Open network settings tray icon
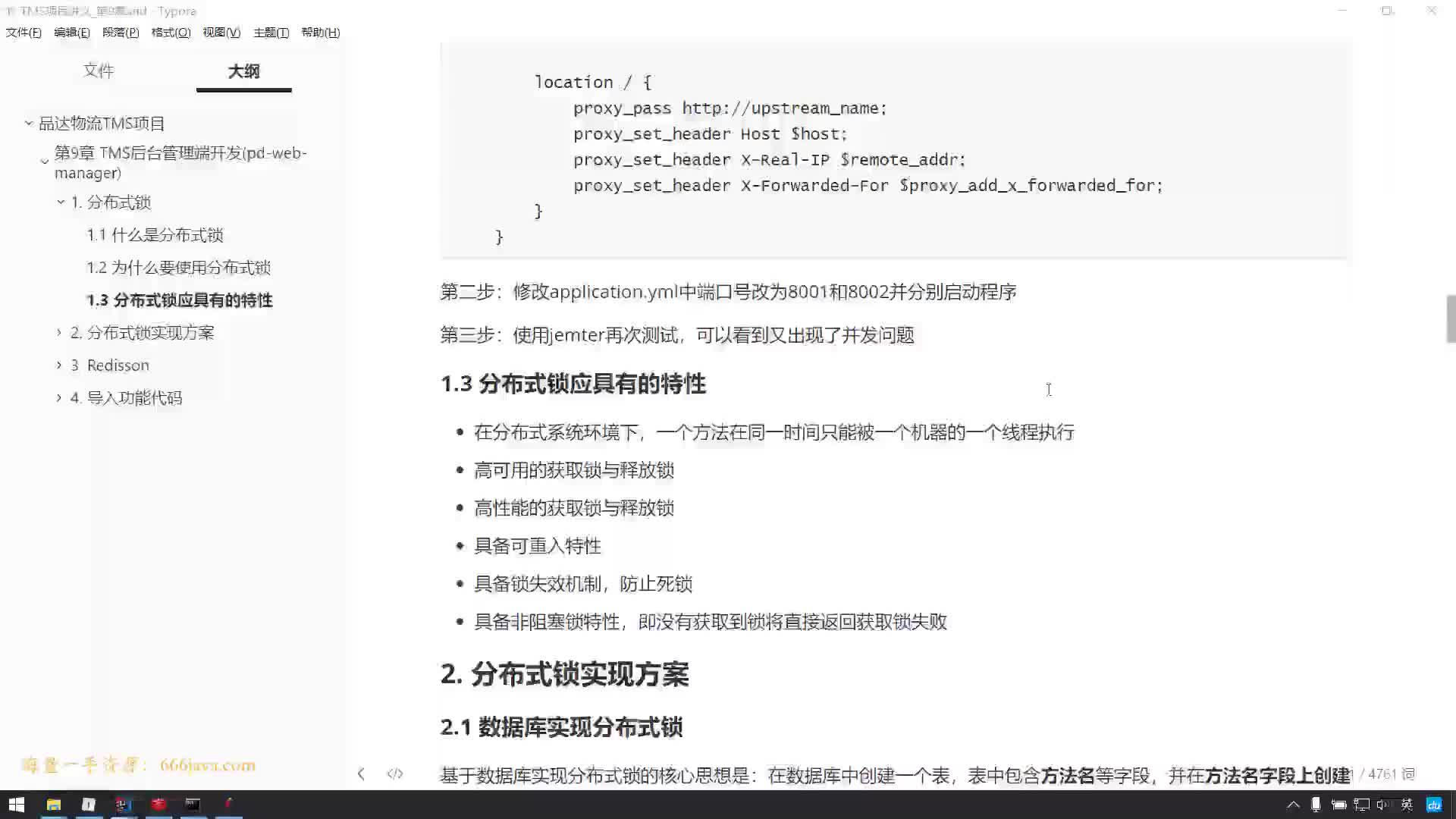The image size is (1456, 819). [x=1362, y=805]
